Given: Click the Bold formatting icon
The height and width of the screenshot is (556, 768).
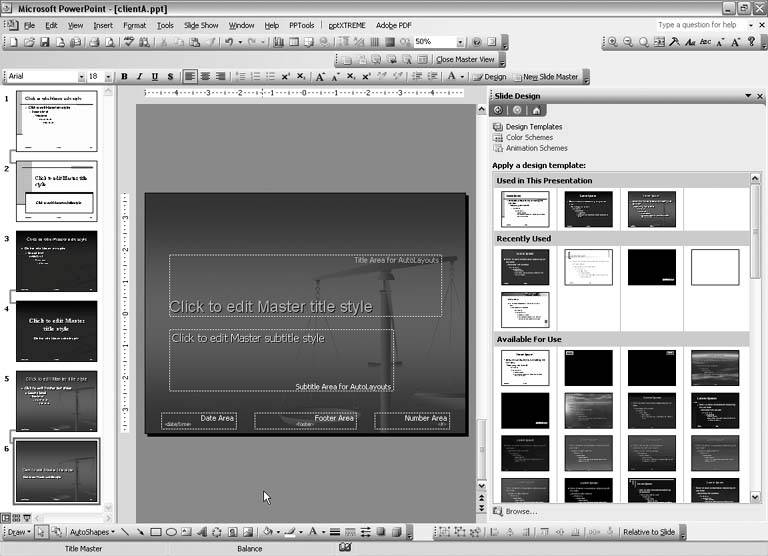Looking at the screenshot, I should click(125, 77).
